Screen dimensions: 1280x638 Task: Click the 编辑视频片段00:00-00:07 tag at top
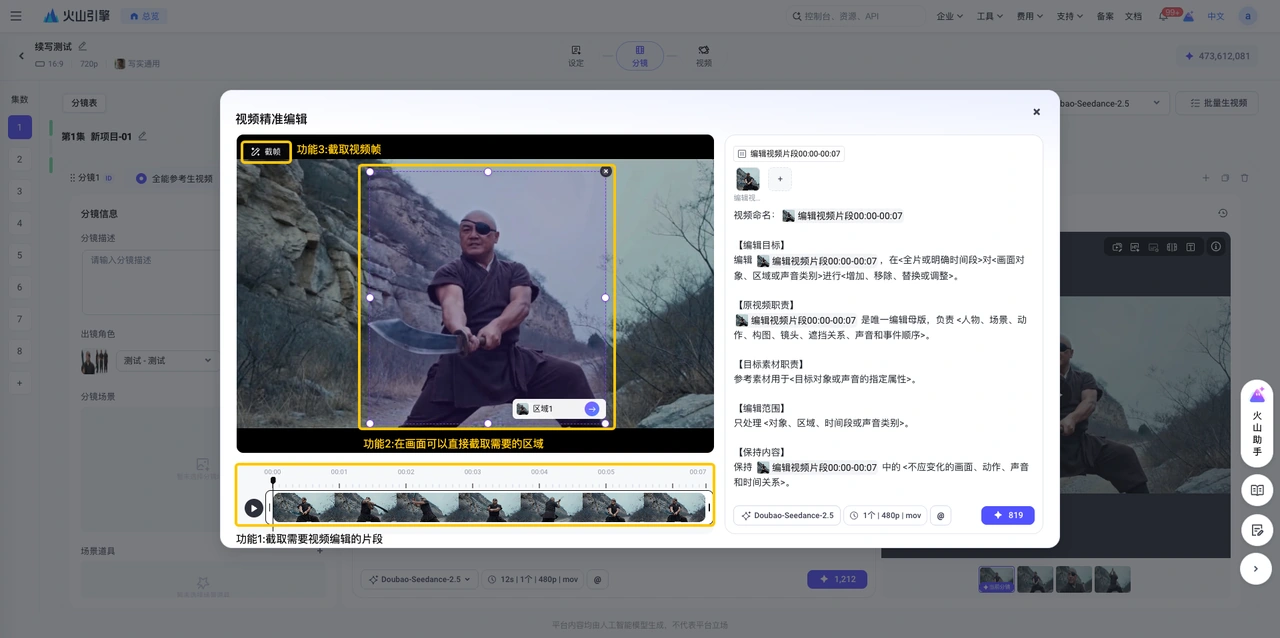point(788,154)
